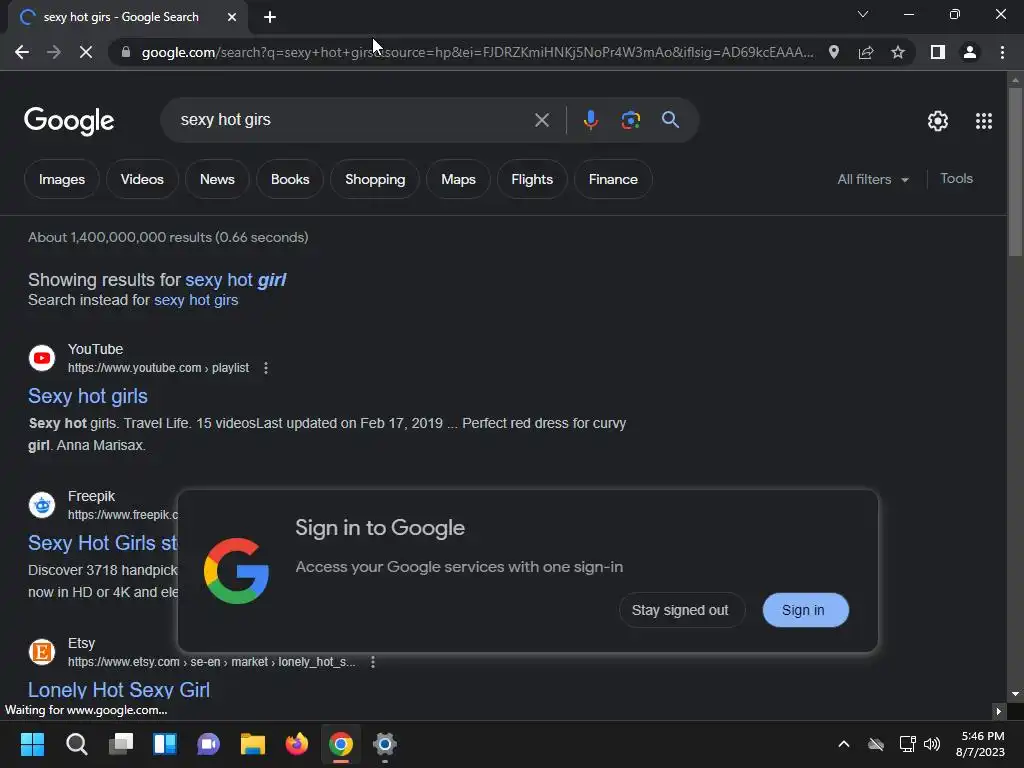1024x768 pixels.
Task: Bookmark this tab with star
Action: 898,52
